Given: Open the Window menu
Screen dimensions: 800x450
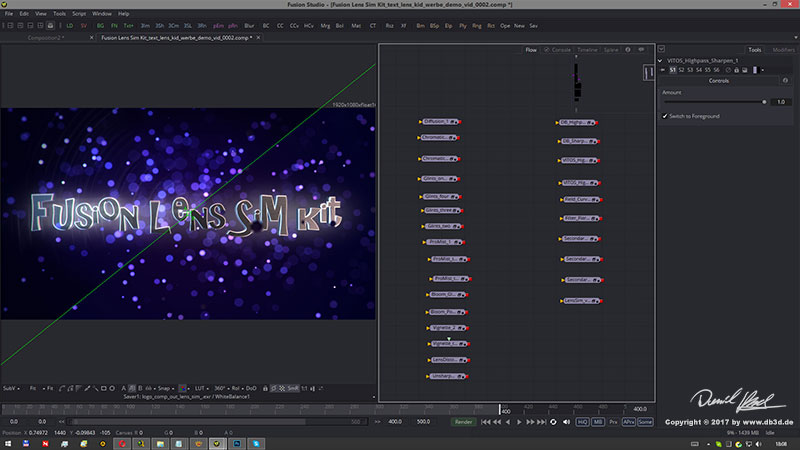Looking at the screenshot, I should coord(102,14).
